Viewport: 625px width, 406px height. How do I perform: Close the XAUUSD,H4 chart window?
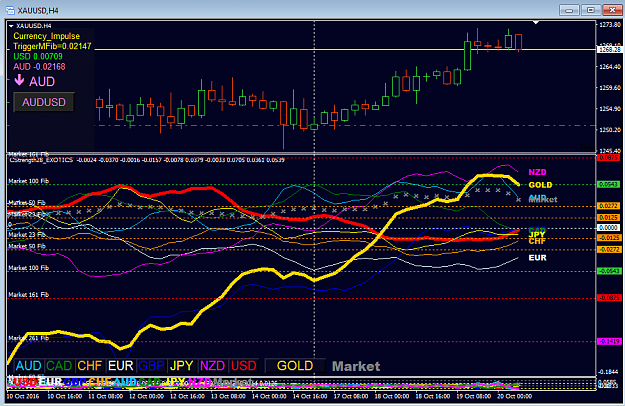[x=612, y=10]
